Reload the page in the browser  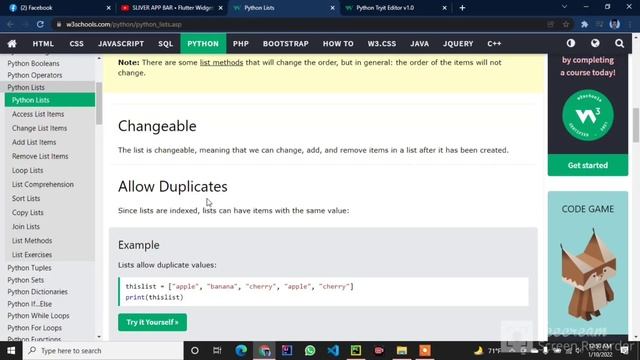40,24
